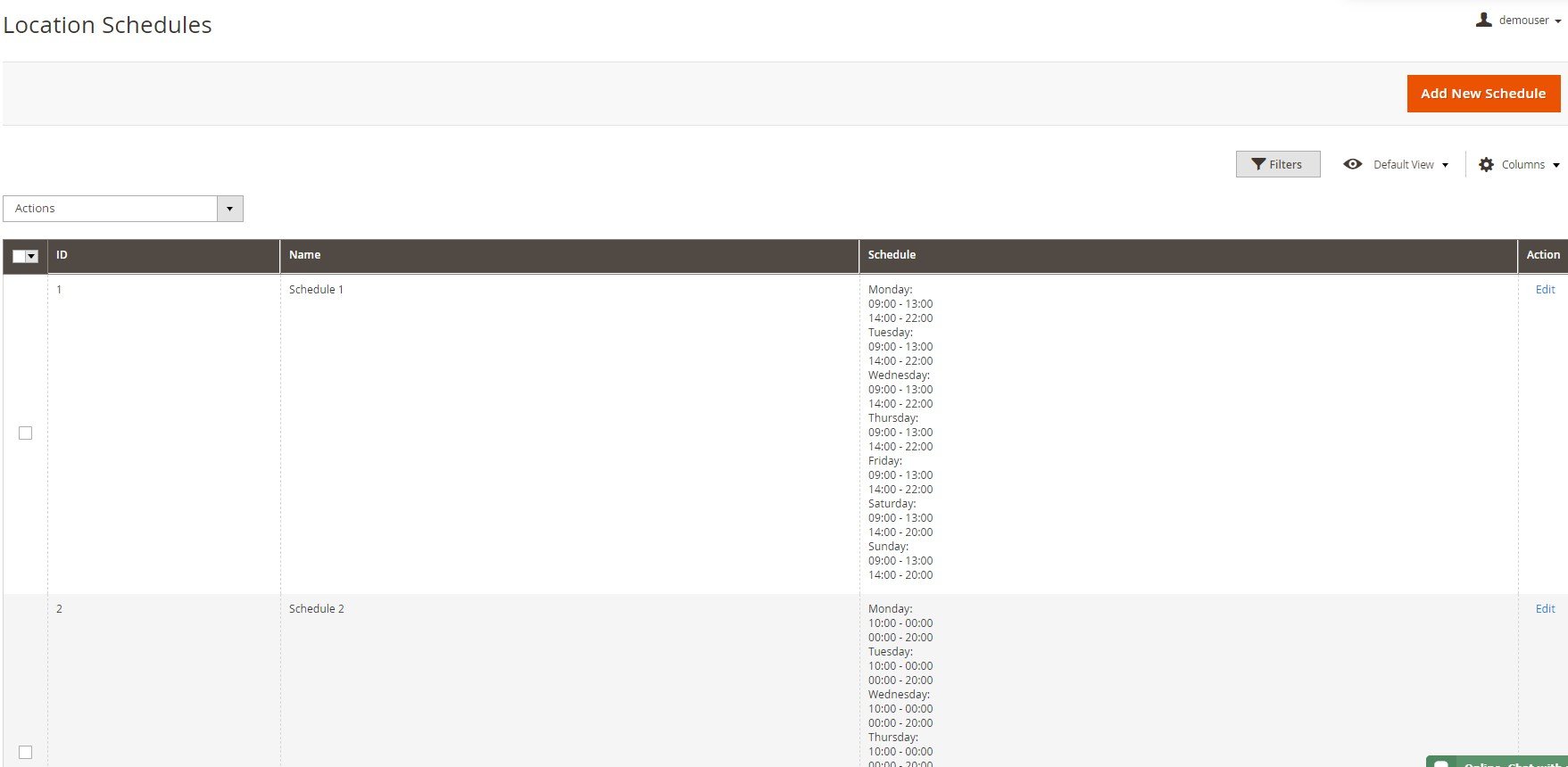Open the Filters panel

click(x=1278, y=164)
